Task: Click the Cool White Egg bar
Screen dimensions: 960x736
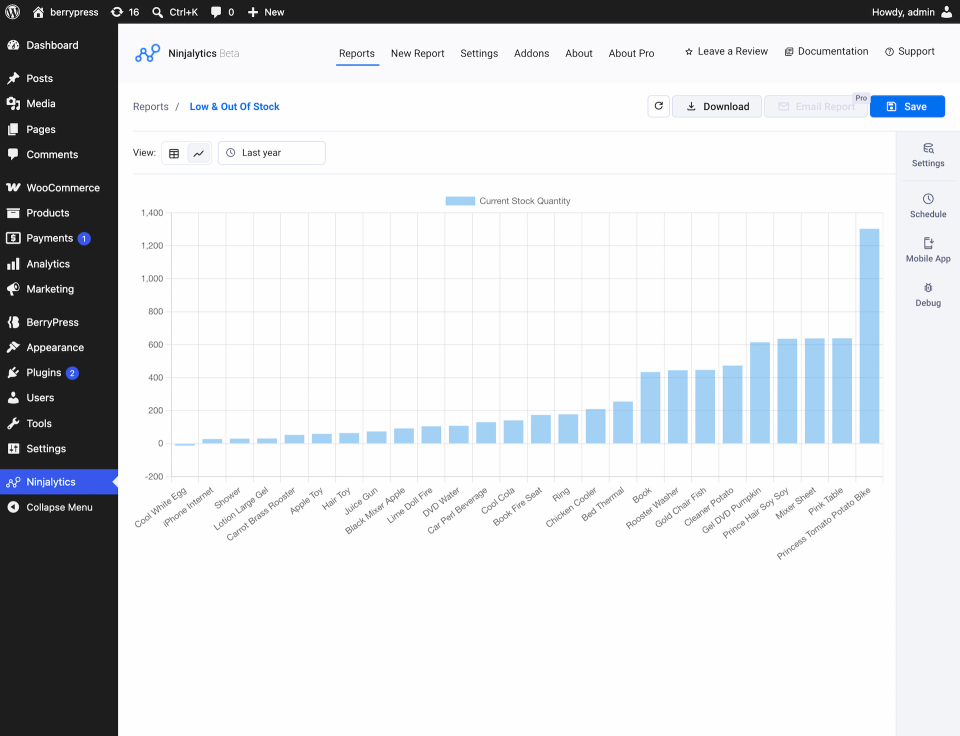Action: pyautogui.click(x=185, y=445)
